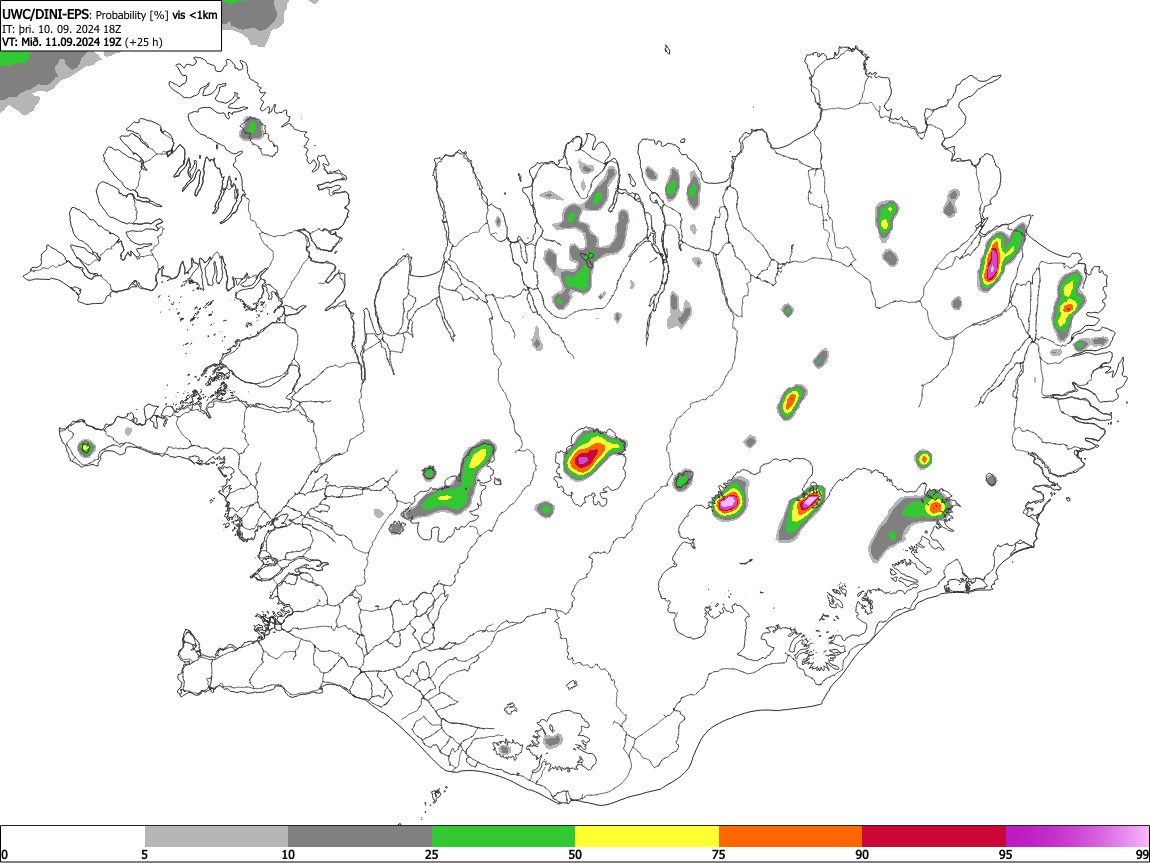
Task: Click the white 0-5% legend segment
Action: pyautogui.click(x=73, y=836)
